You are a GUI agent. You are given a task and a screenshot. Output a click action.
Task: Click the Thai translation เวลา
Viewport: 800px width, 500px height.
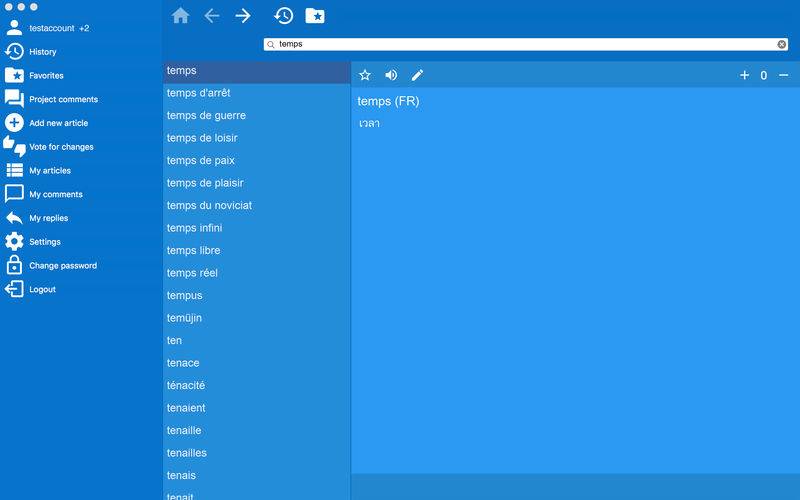click(x=369, y=123)
